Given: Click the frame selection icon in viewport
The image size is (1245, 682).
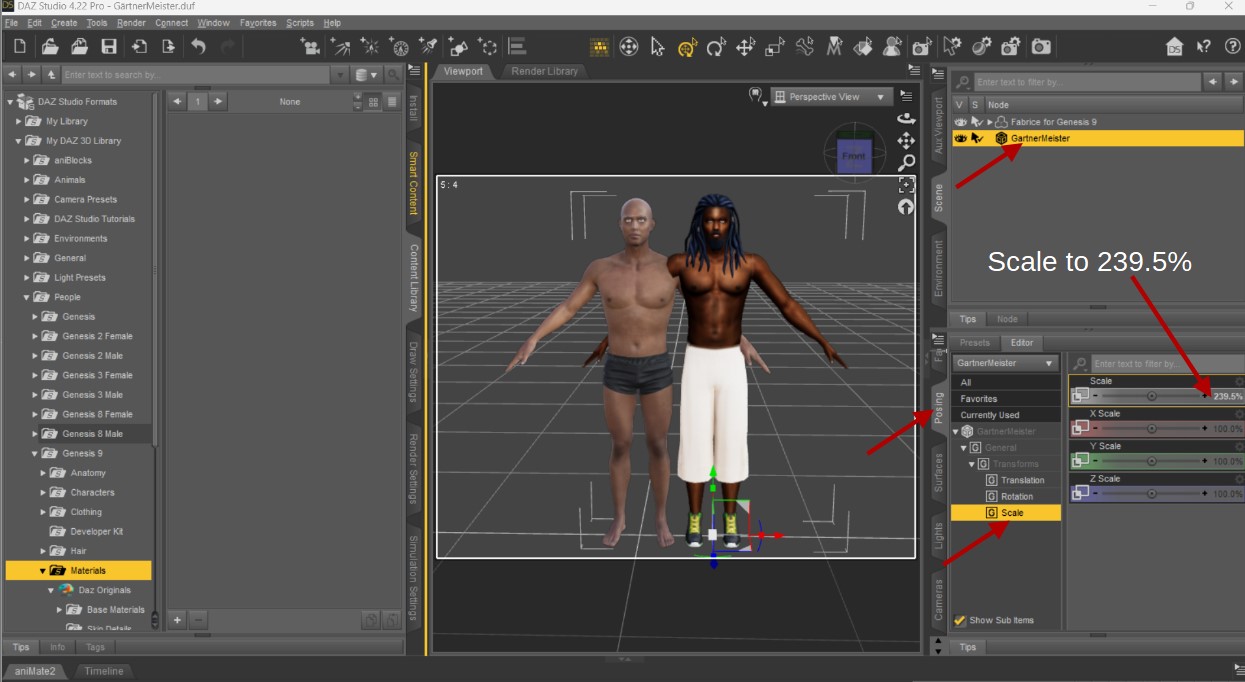Looking at the screenshot, I should click(906, 185).
